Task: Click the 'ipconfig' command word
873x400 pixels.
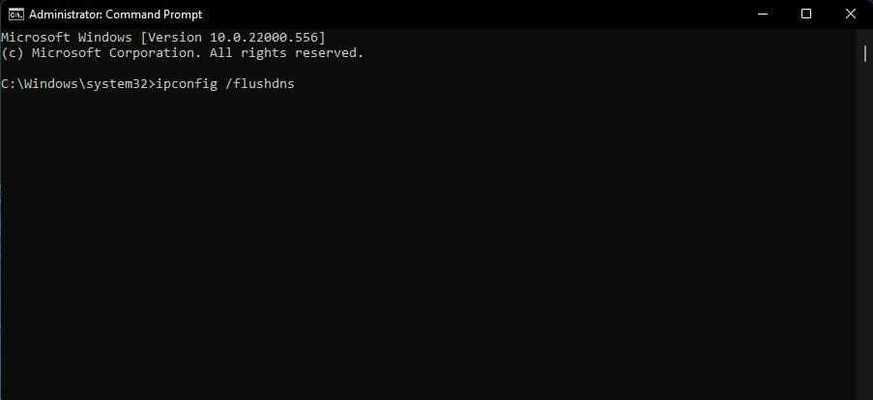Action: click(x=187, y=85)
